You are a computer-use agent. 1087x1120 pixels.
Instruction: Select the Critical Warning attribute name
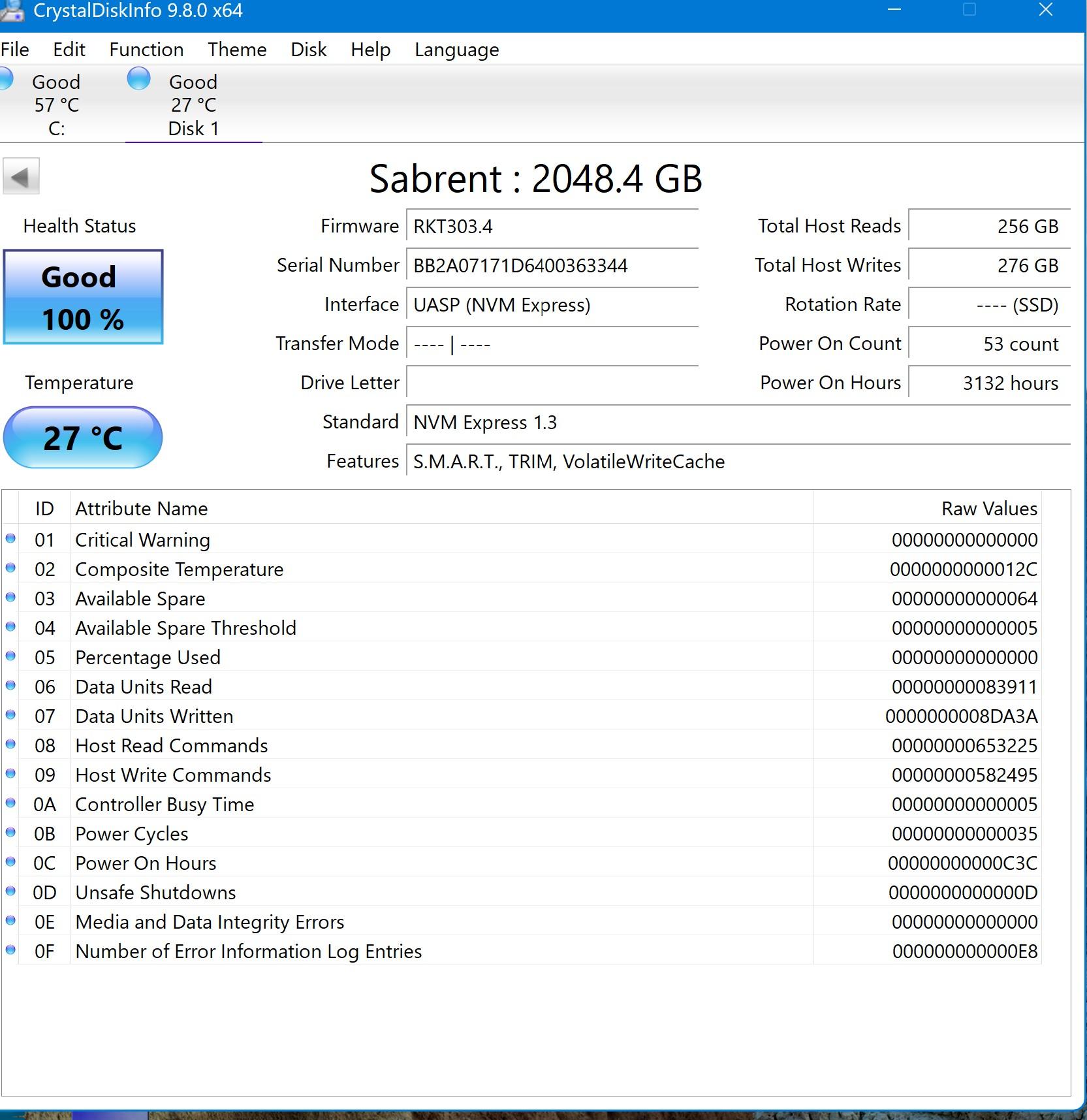[x=142, y=540]
